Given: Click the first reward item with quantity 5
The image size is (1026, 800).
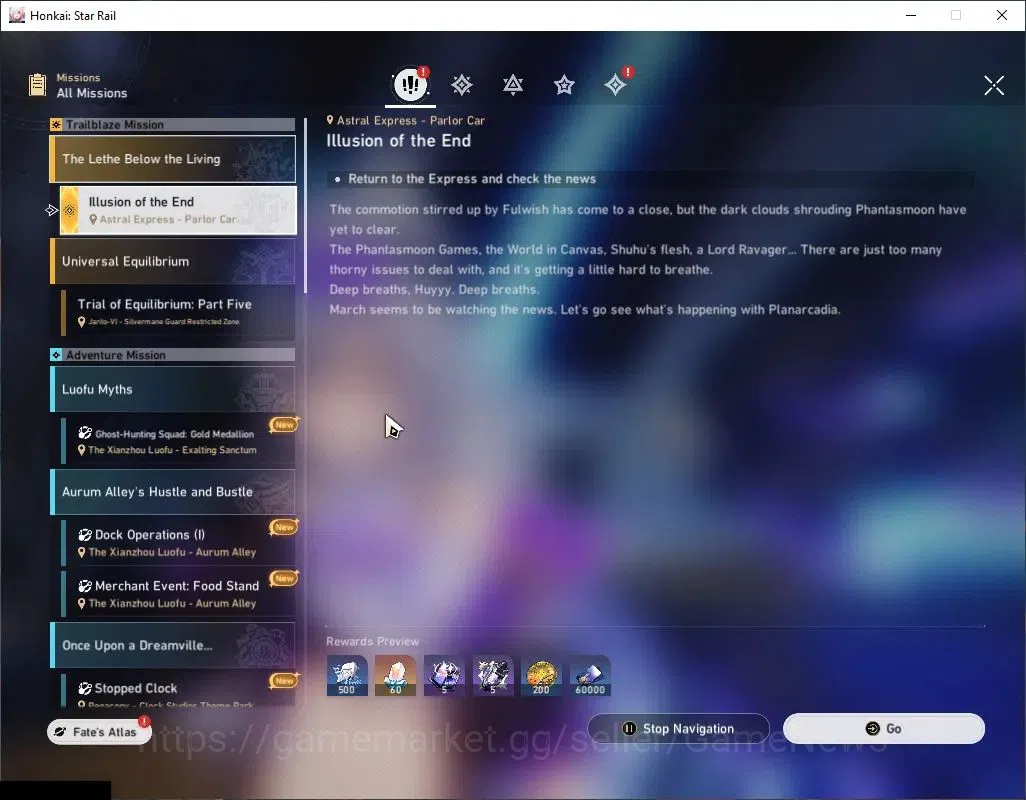Looking at the screenshot, I should point(444,676).
